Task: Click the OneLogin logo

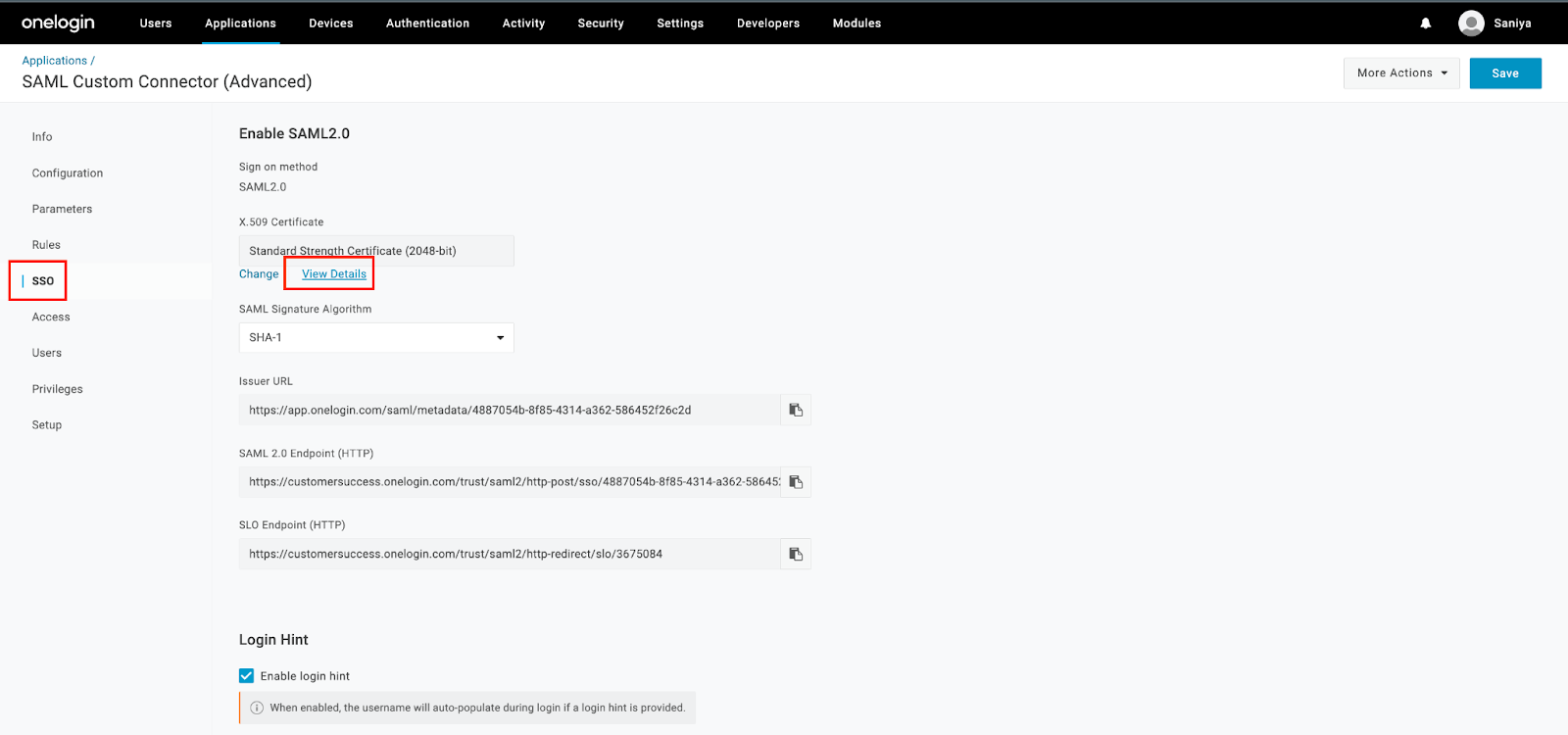Action: pos(58,23)
